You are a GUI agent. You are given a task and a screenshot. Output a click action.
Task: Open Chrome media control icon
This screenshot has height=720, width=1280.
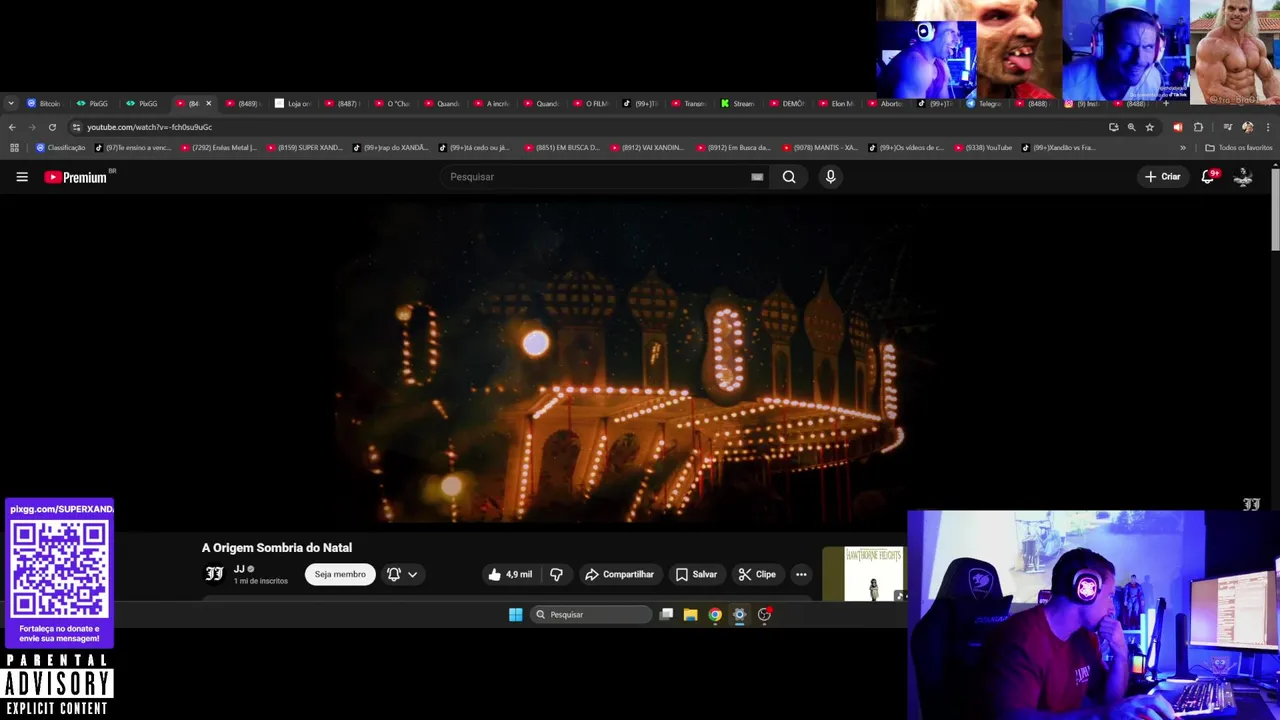tap(1227, 127)
